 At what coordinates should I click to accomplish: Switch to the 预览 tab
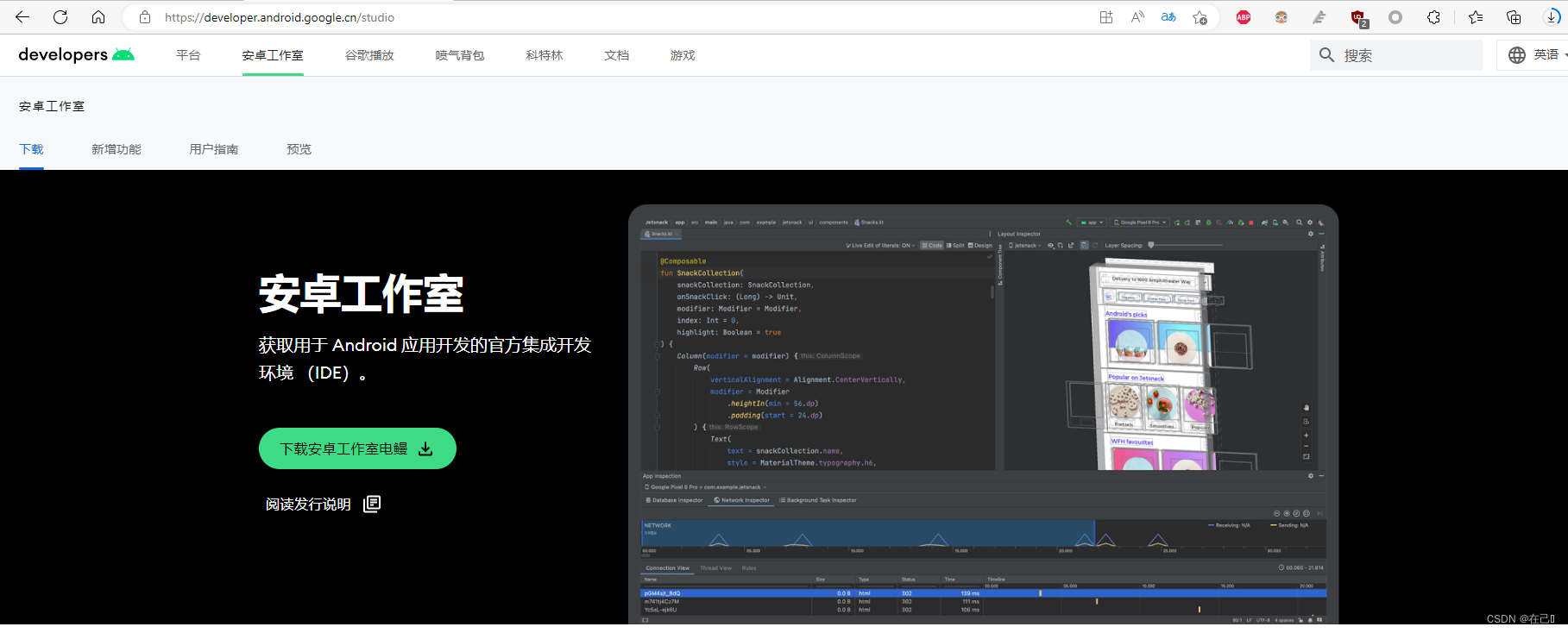pos(299,149)
